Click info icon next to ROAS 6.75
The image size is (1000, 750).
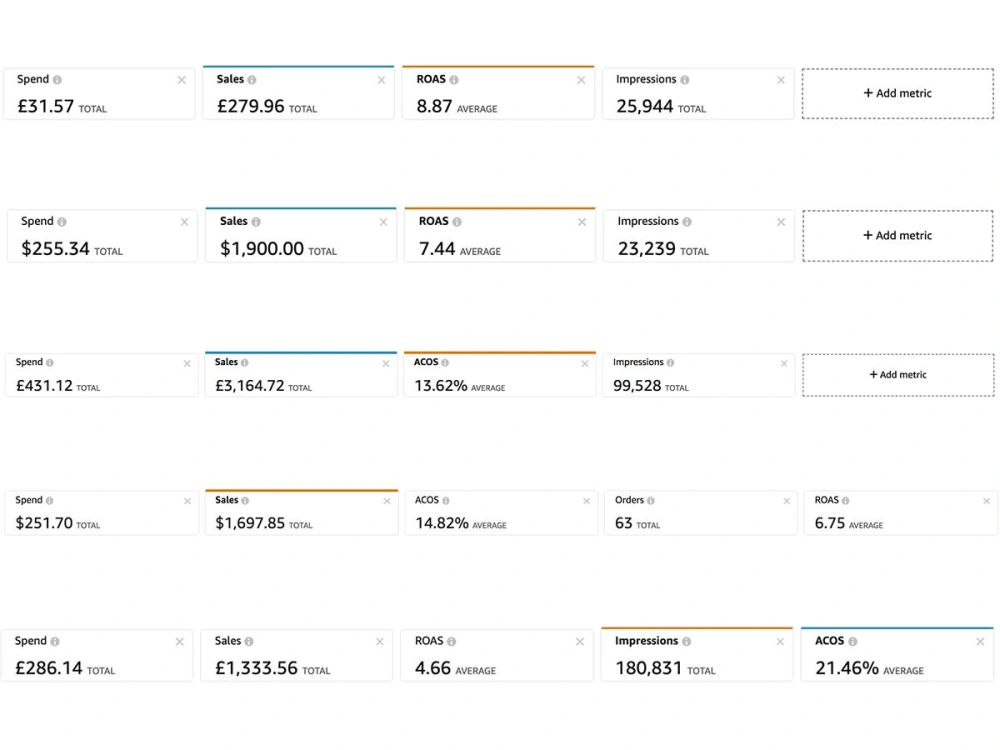pos(846,501)
